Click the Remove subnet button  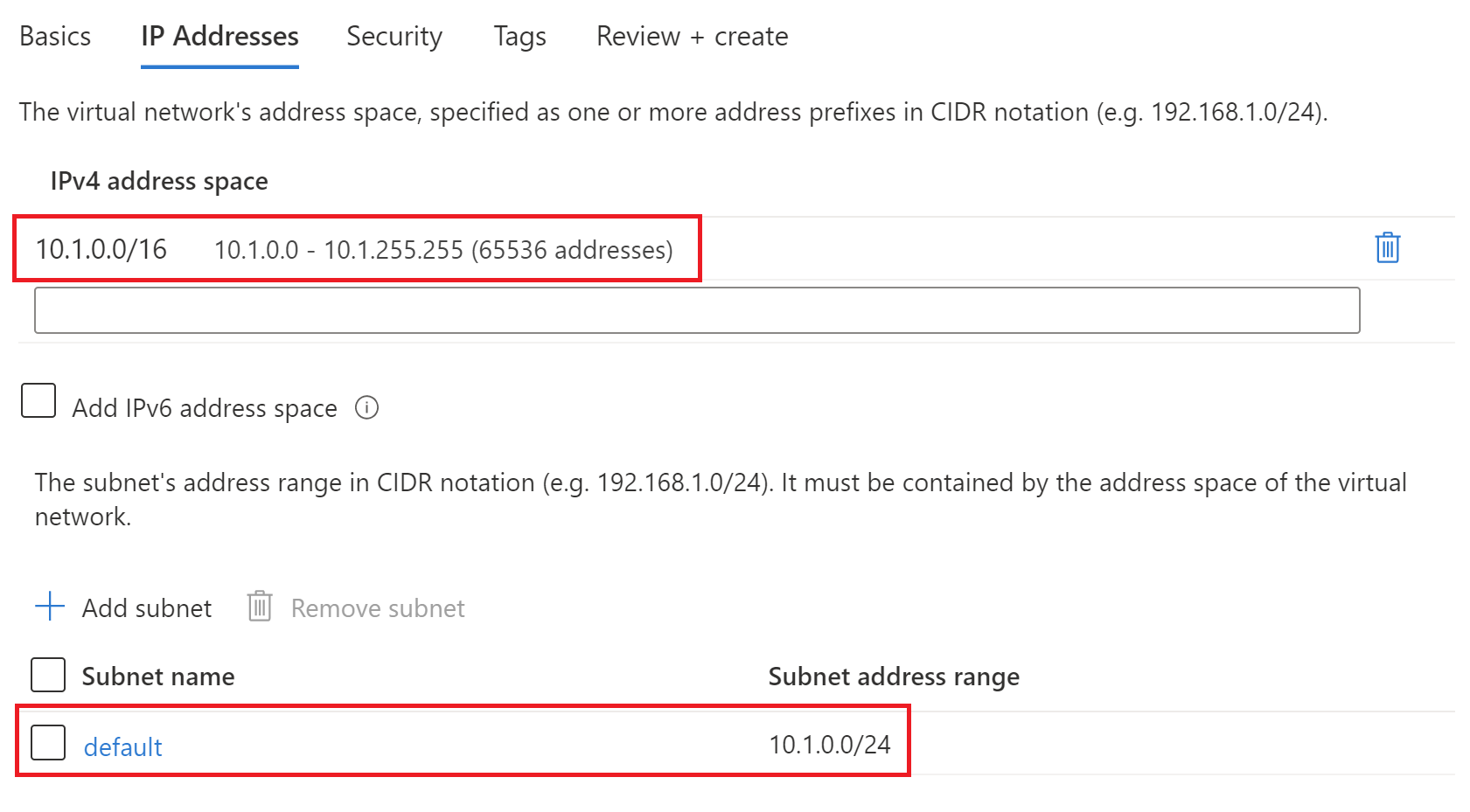[x=376, y=607]
